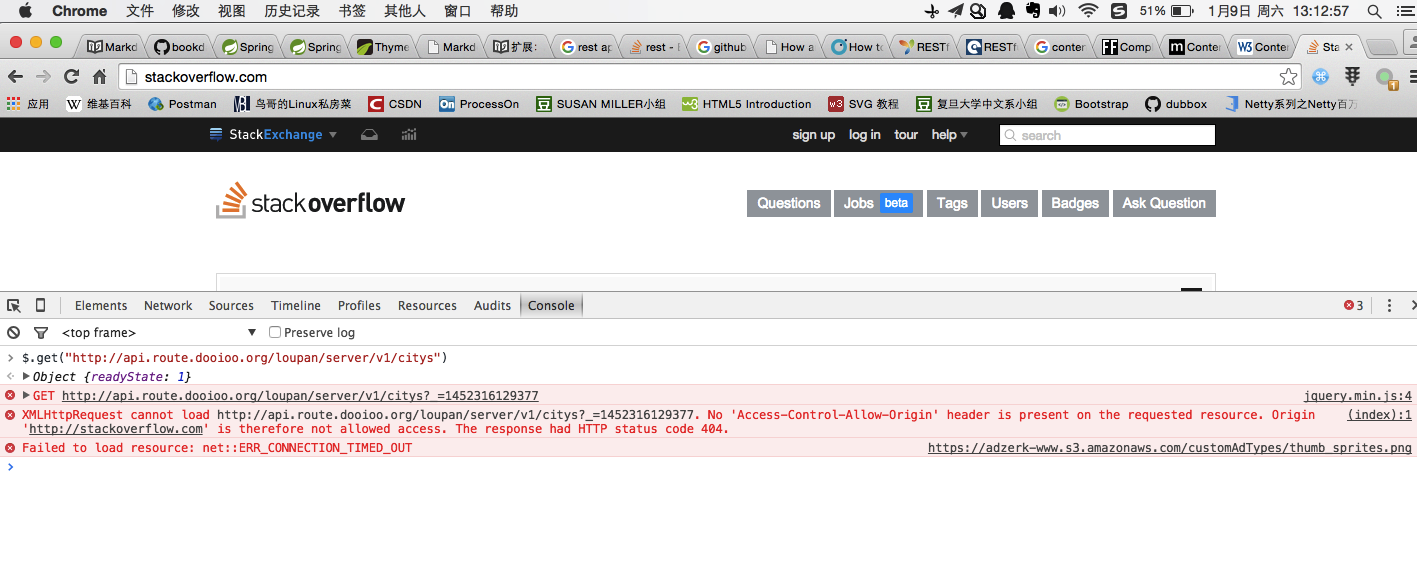Open the 书签 menu in menu bar
This screenshot has width=1417, height=575.
pos(352,11)
